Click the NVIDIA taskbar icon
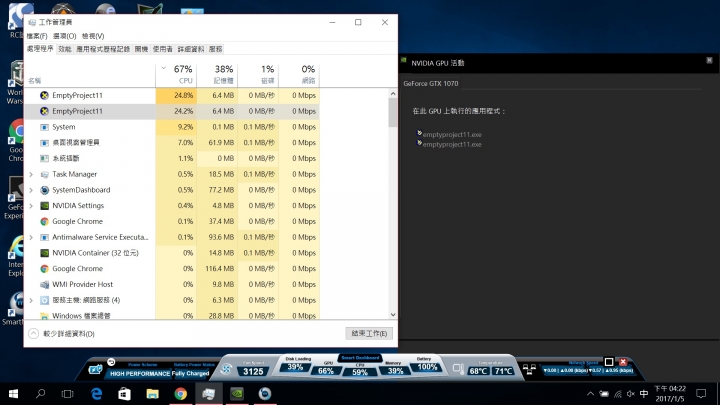This screenshot has width=720, height=405. 237,394
